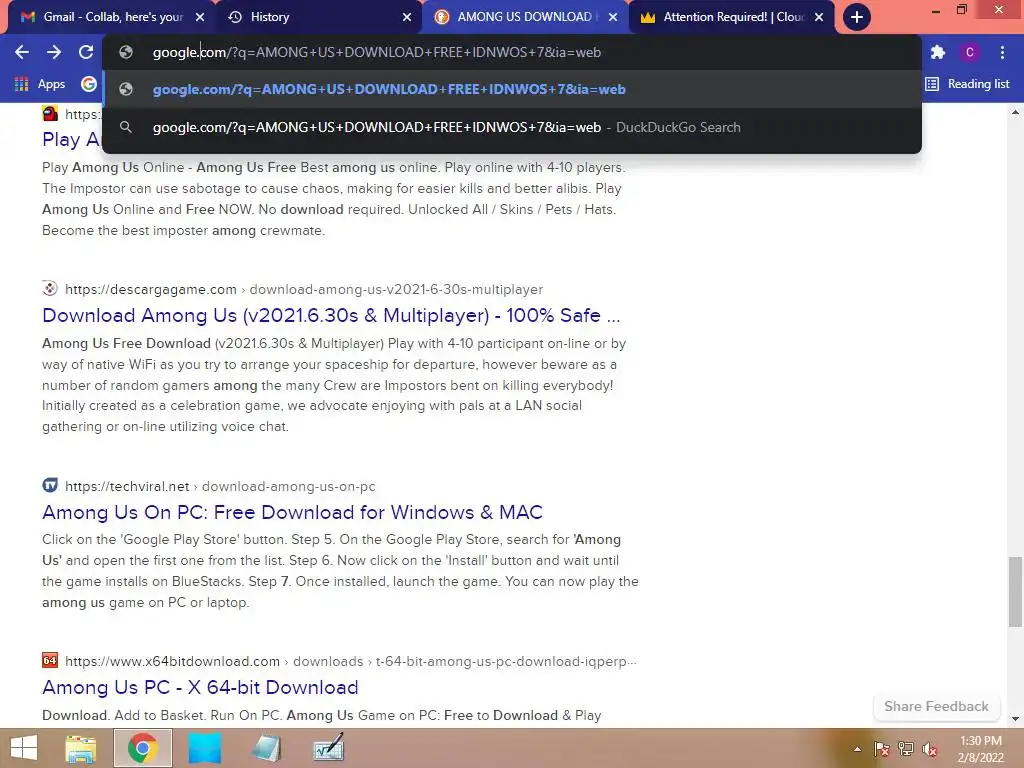Switch to the Gmail tab

[111, 17]
